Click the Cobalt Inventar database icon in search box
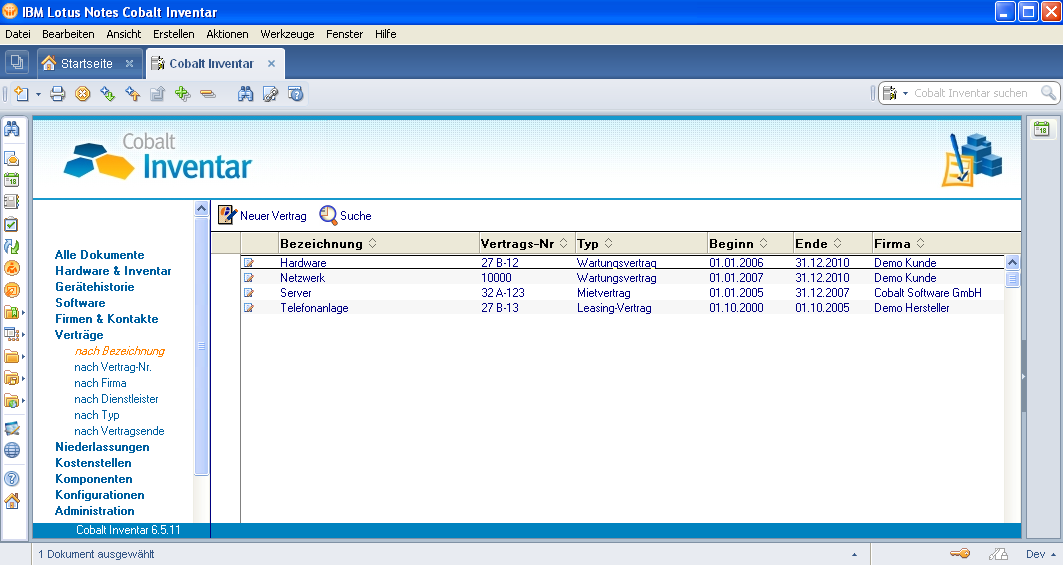The height and width of the screenshot is (565, 1063). point(889,93)
